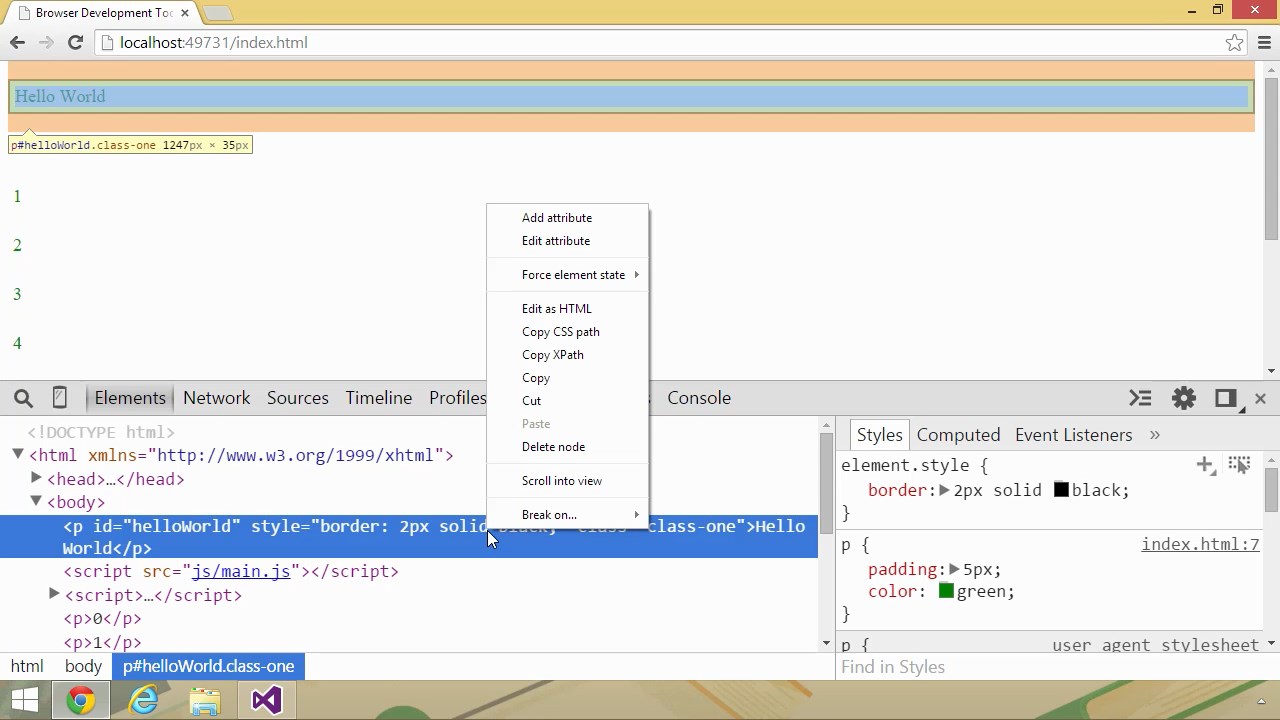Close the DevTools panel

pos(1260,398)
